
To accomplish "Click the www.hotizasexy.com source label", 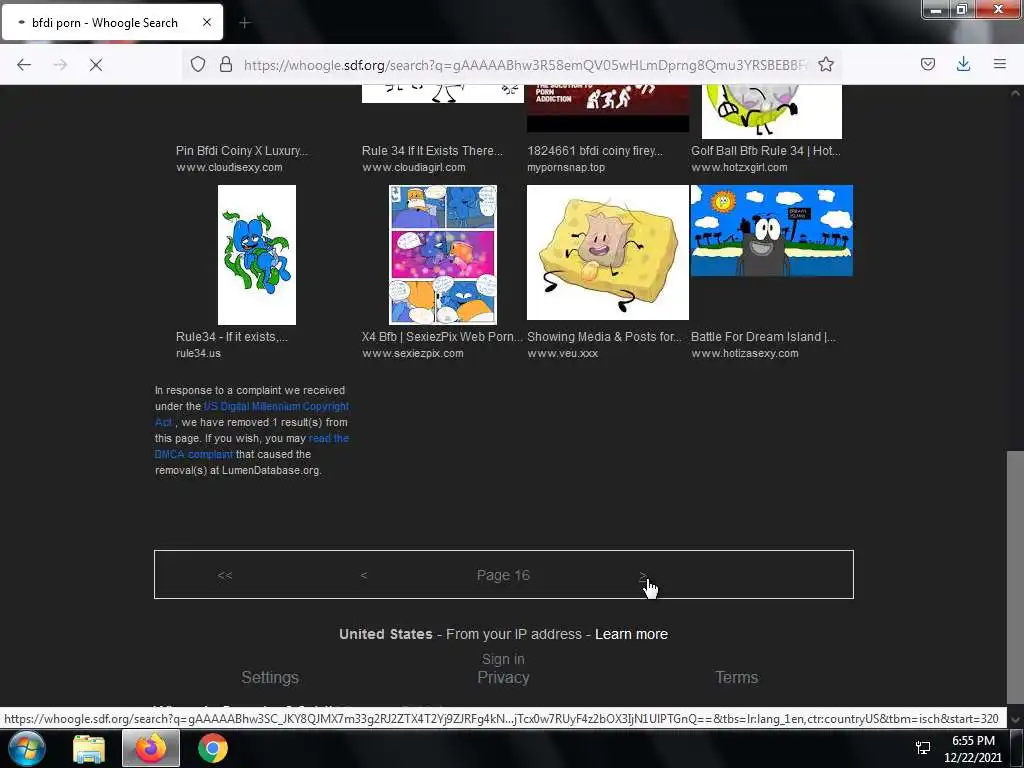I will [745, 353].
